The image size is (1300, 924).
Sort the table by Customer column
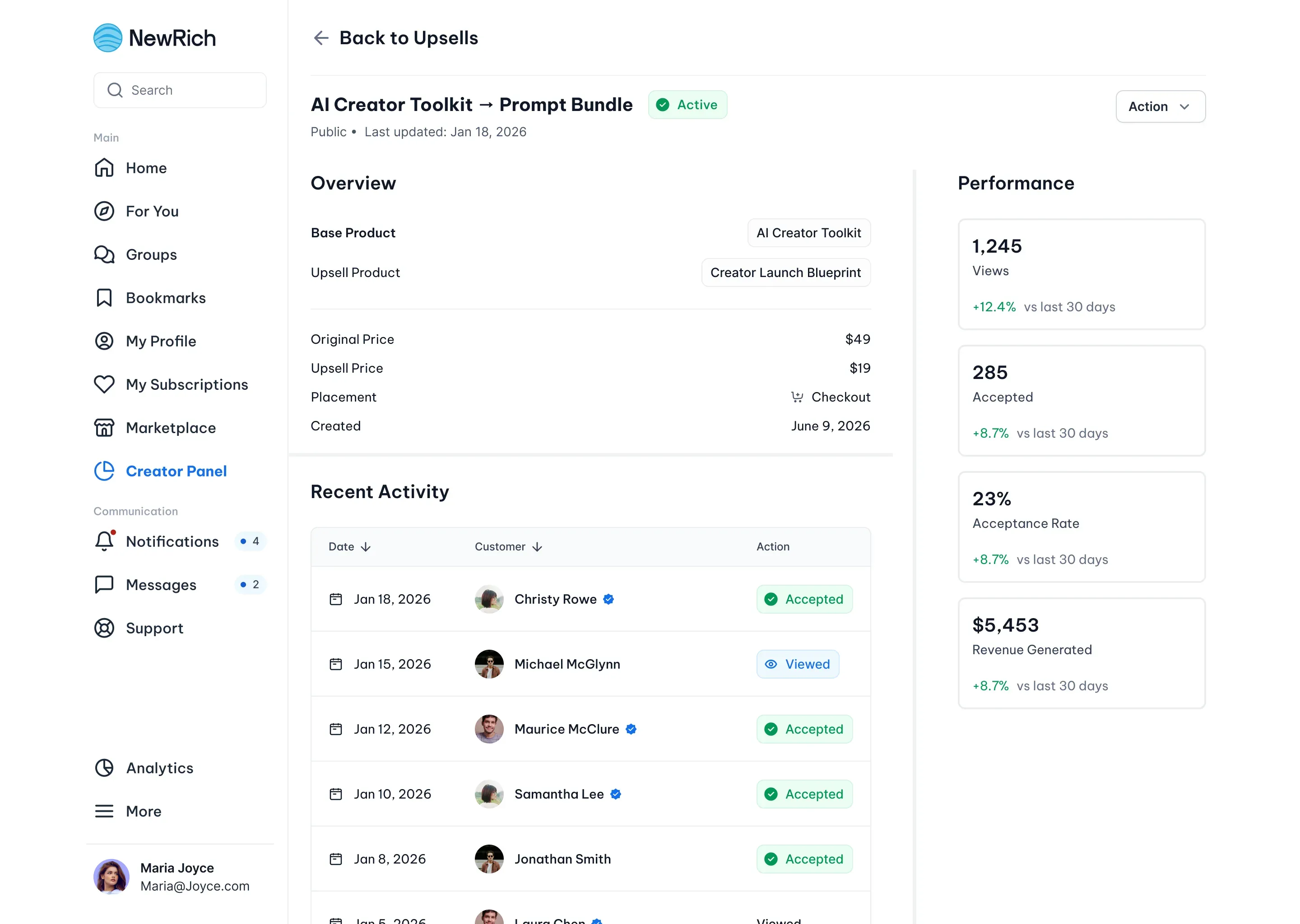508,546
